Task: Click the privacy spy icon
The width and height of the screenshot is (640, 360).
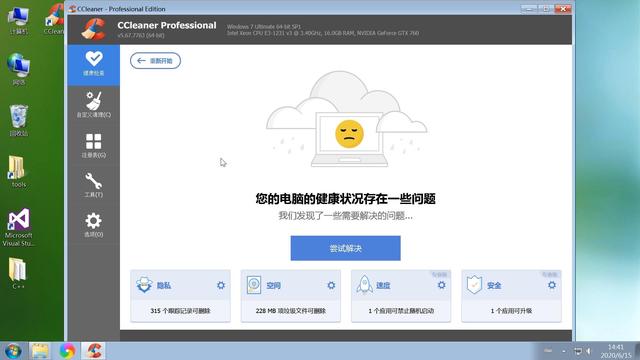Action: (144, 285)
